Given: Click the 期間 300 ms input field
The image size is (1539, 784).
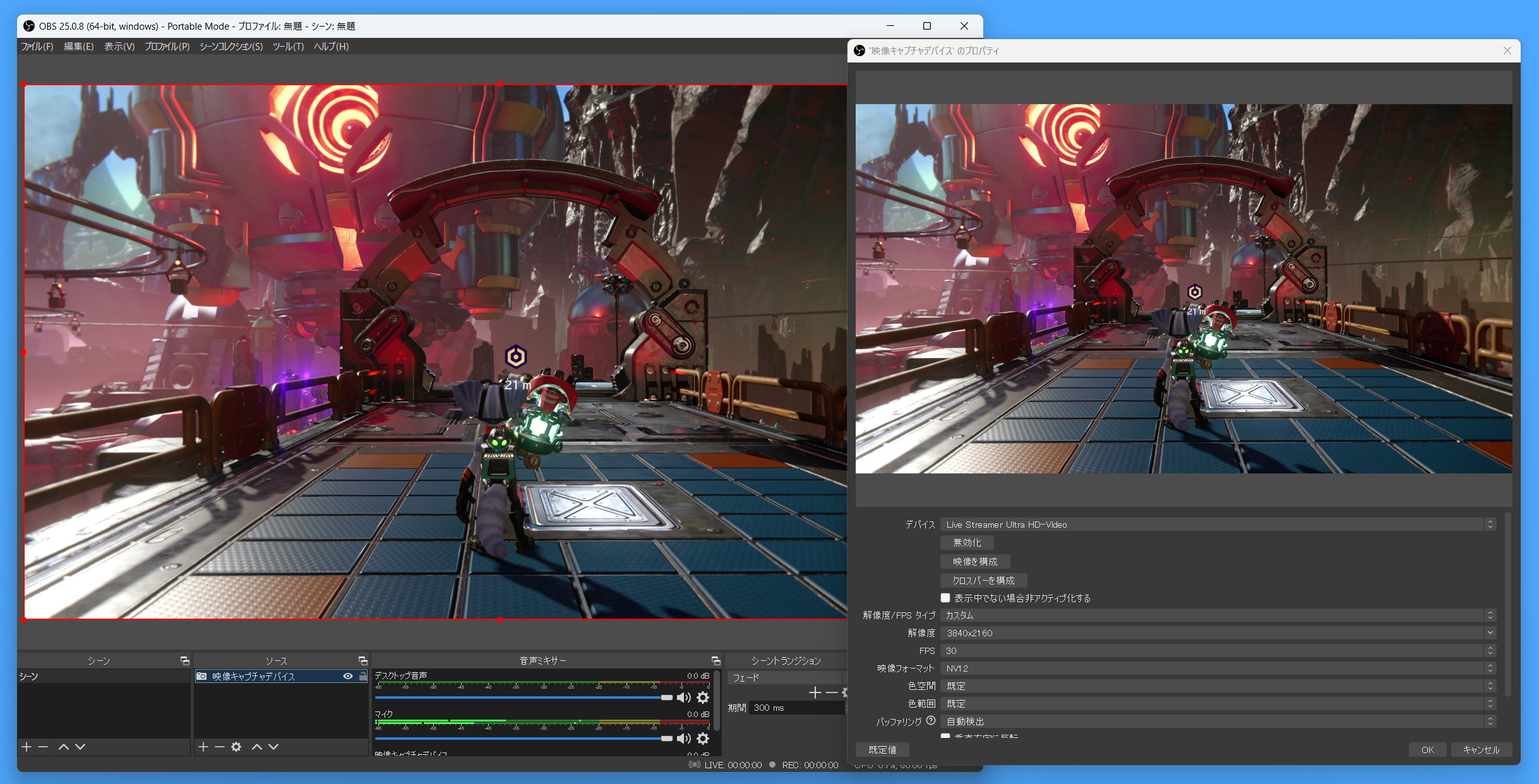Looking at the screenshot, I should point(797,708).
